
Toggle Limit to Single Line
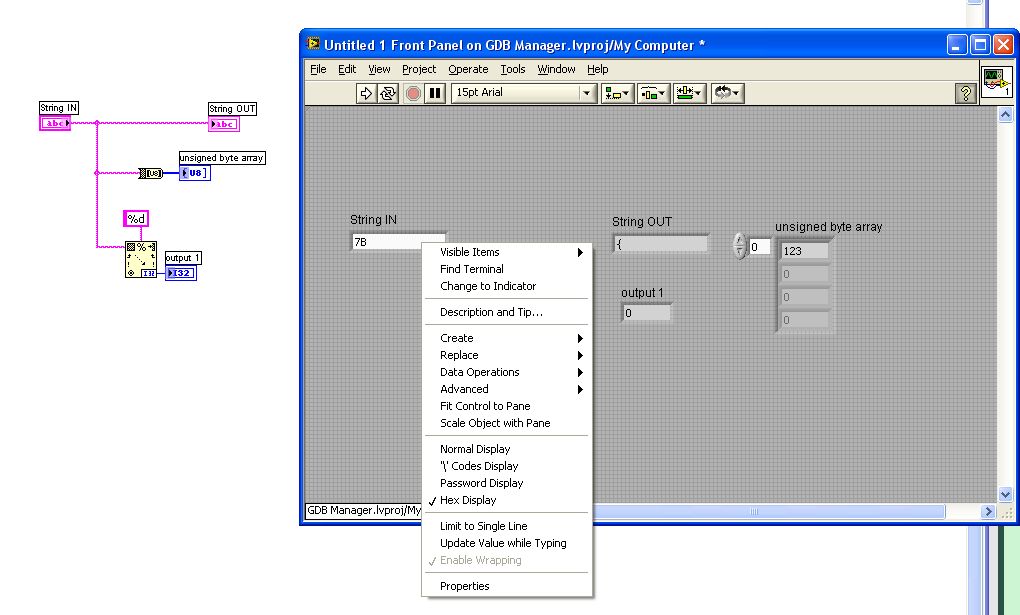(507, 526)
